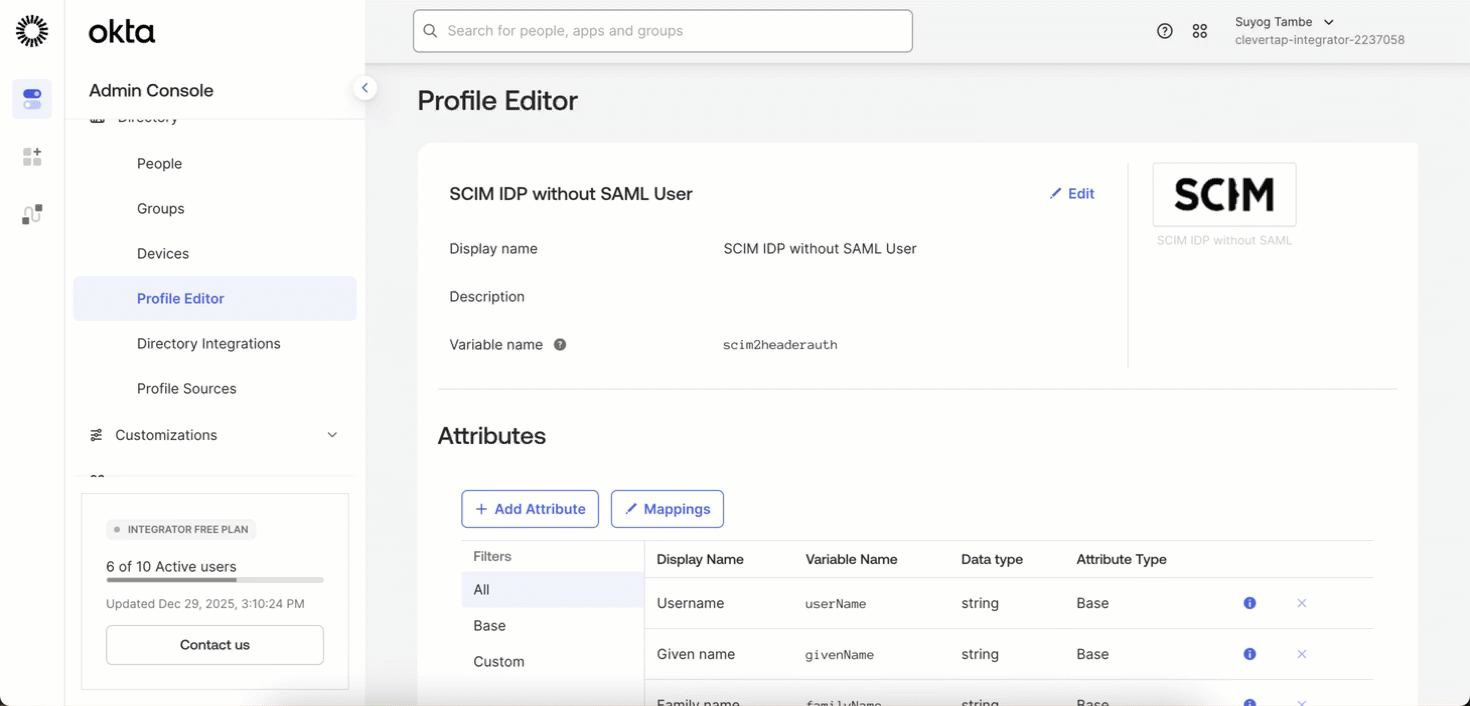Screen dimensions: 1470x706
Task: Click the Okta spinner logo top left
Action: (31, 30)
